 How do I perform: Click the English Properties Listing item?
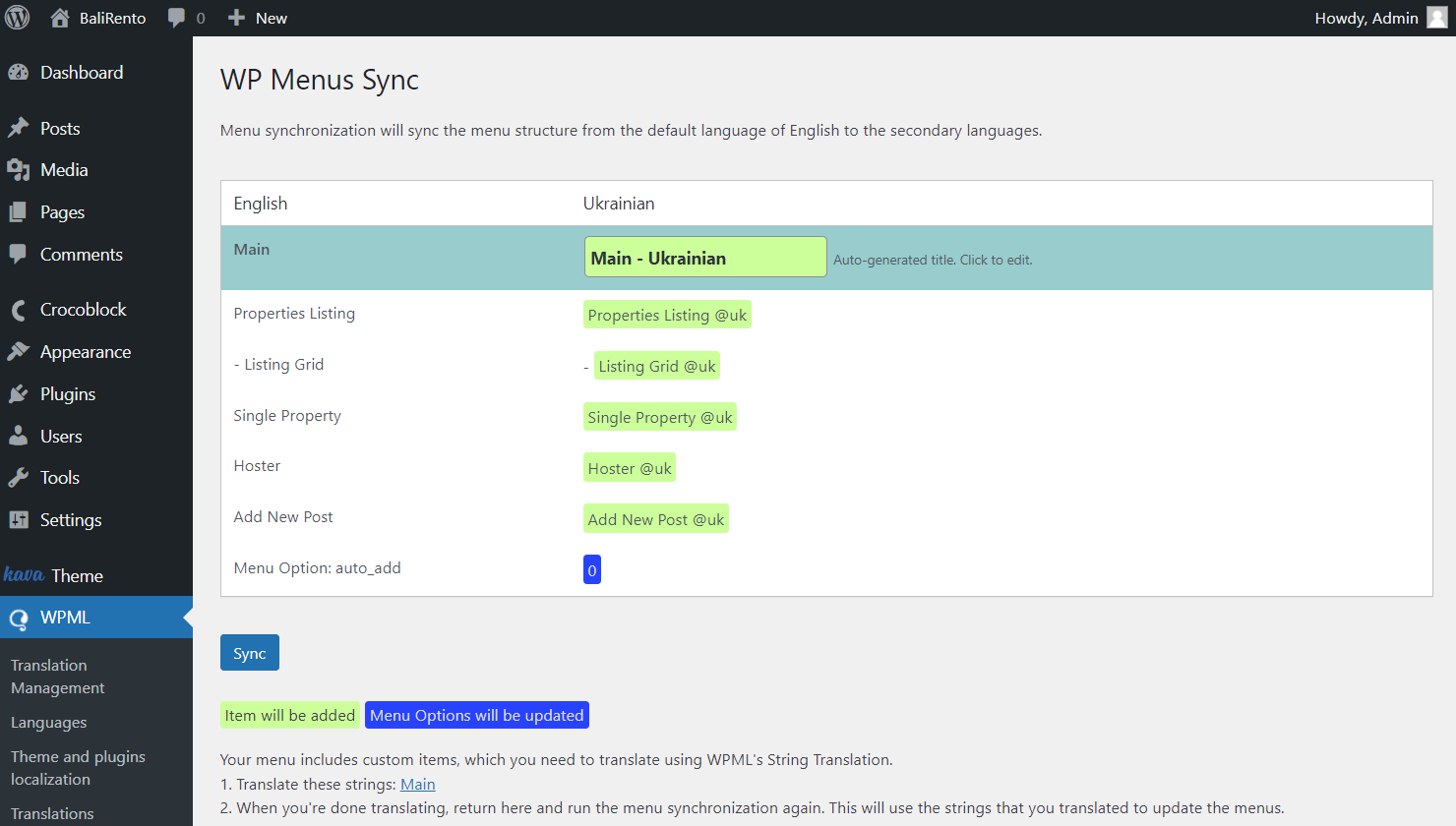[x=294, y=314]
